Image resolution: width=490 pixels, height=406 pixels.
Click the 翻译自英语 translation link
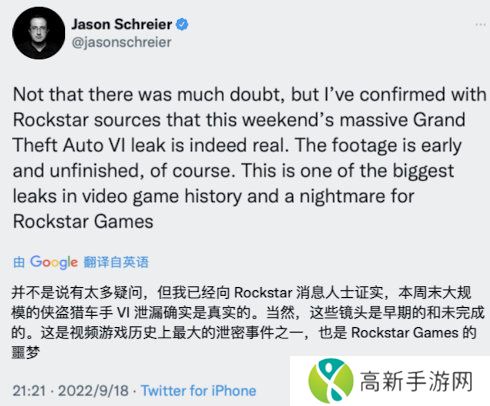pyautogui.click(x=116, y=262)
